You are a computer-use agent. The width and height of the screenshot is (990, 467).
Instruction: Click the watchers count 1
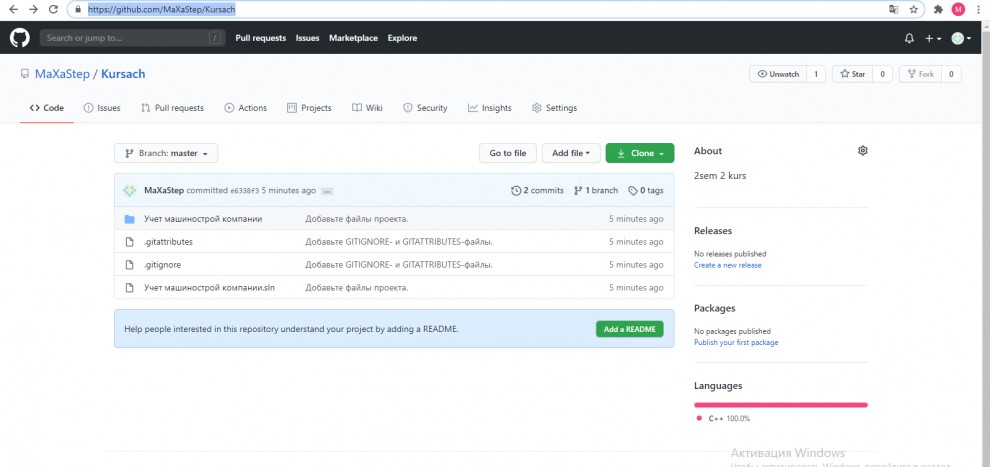tap(816, 74)
